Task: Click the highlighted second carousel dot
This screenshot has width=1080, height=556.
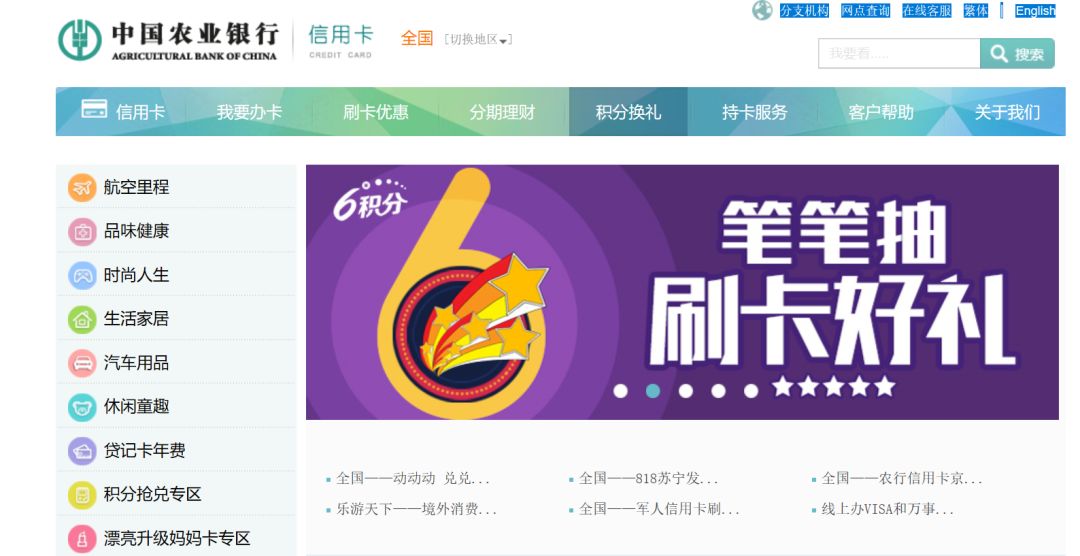Action: (653, 391)
